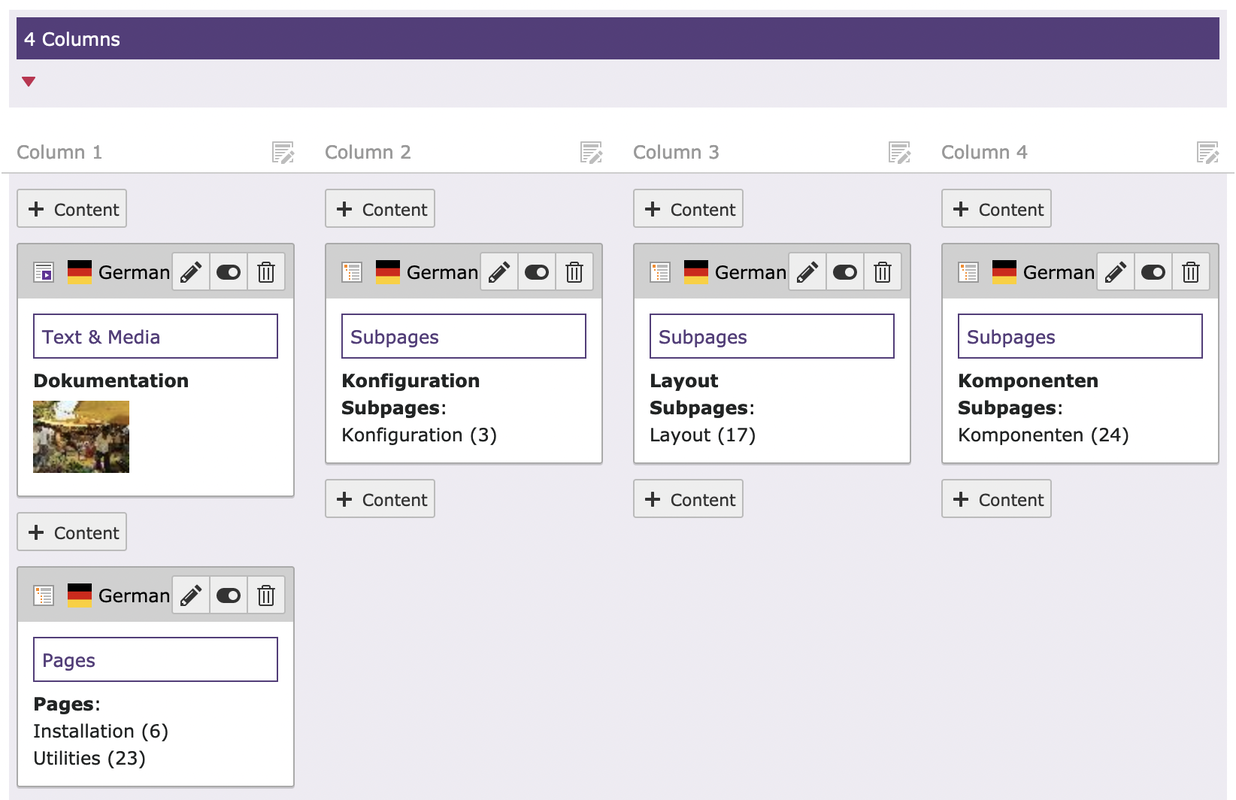Screen dimensions: 1236x800
Task: Click the Dokumentation market image thumbnail
Action: [81, 436]
